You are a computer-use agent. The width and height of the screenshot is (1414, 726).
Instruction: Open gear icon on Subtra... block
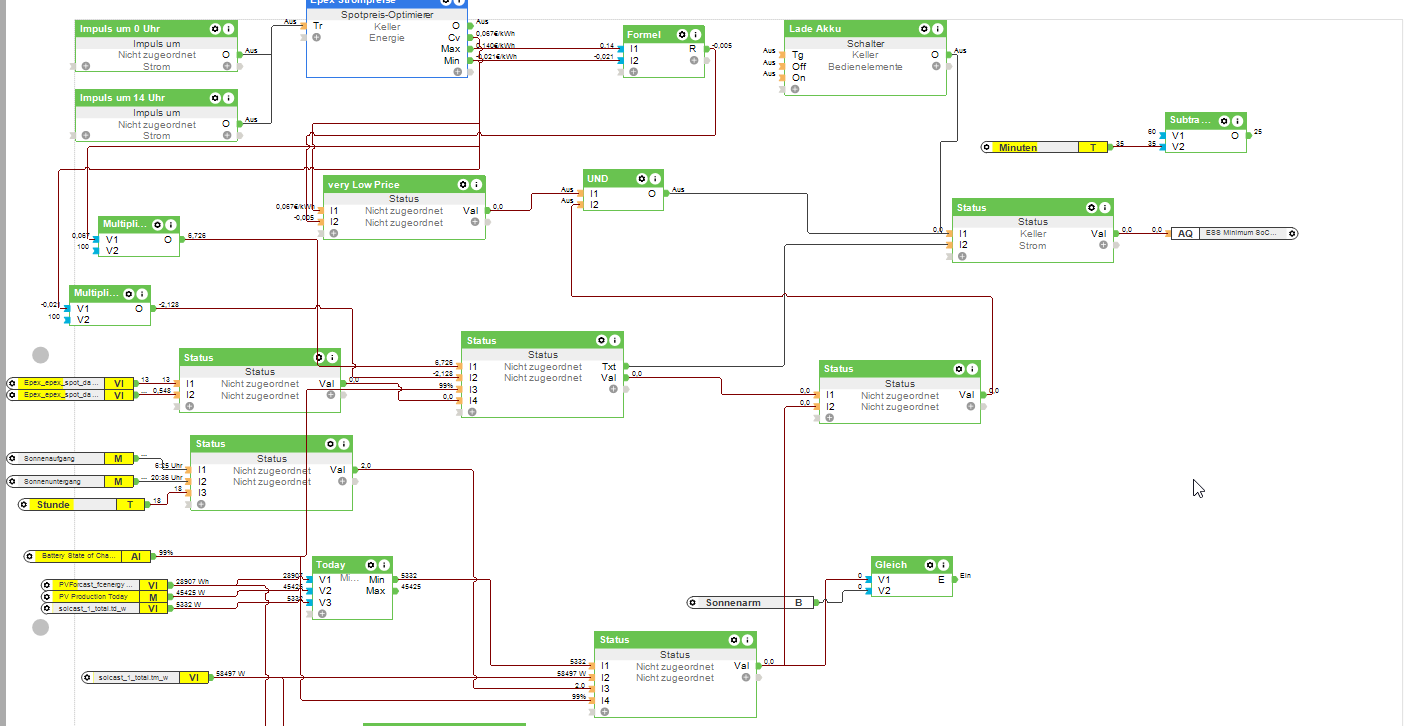click(x=1223, y=120)
